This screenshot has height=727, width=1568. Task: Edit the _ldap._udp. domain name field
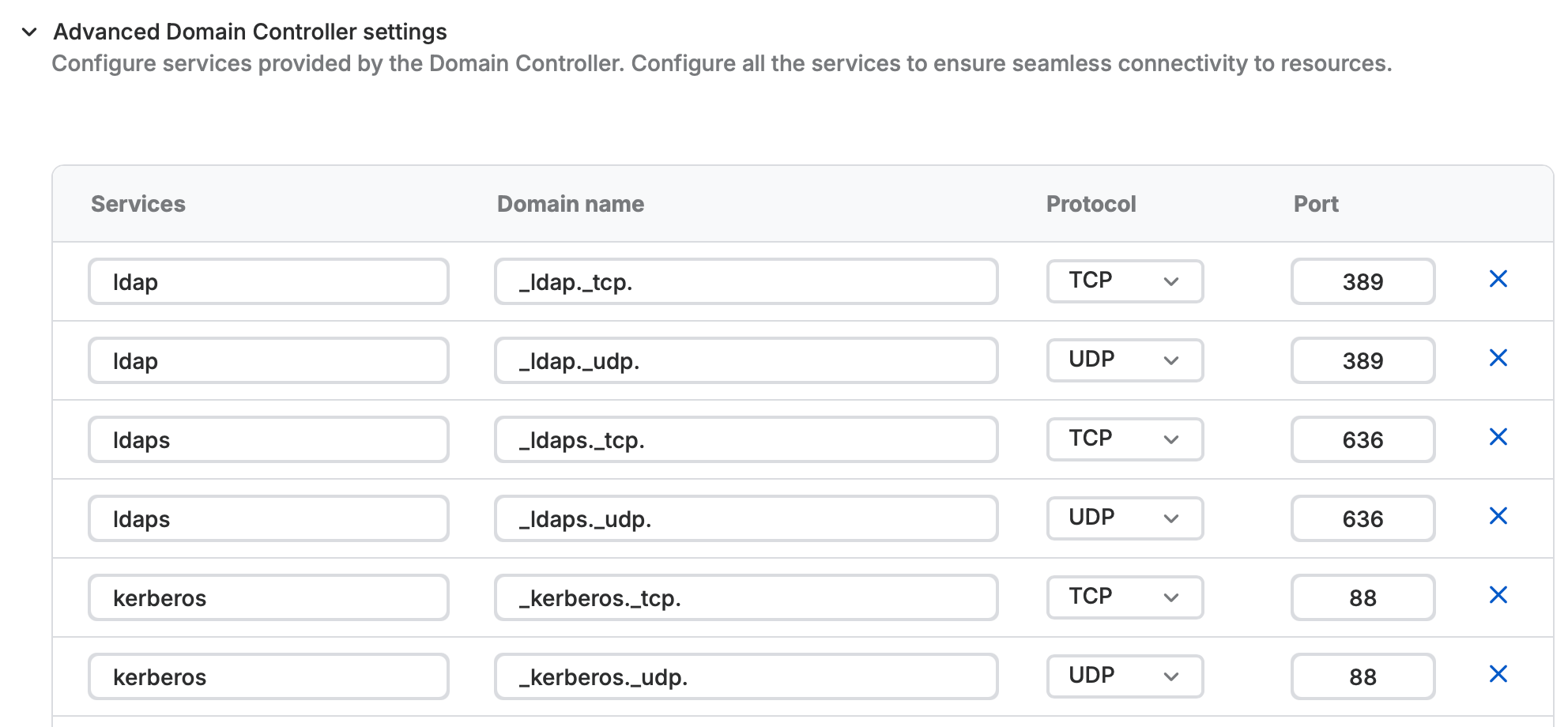point(745,360)
